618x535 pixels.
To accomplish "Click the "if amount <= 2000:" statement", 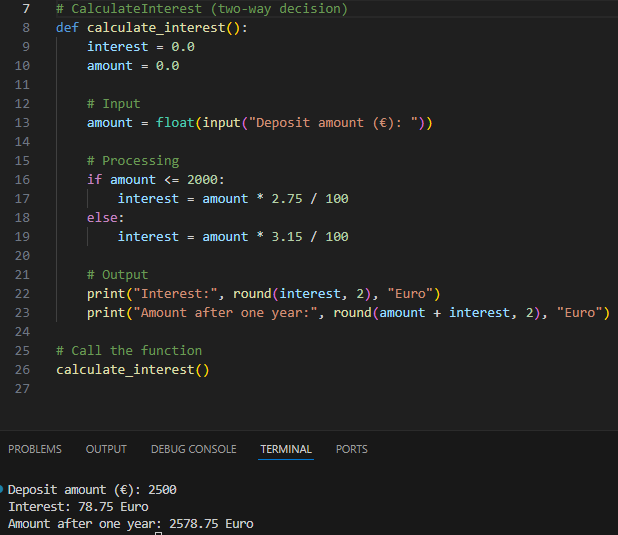I will pyautogui.click(x=155, y=179).
